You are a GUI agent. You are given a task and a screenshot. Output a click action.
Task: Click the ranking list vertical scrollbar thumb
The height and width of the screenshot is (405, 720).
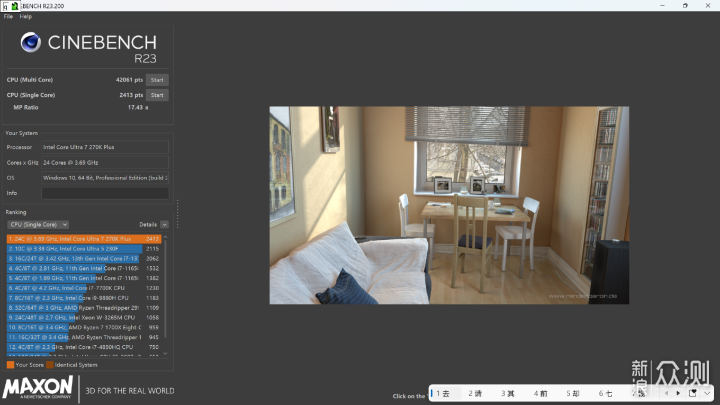click(x=165, y=289)
